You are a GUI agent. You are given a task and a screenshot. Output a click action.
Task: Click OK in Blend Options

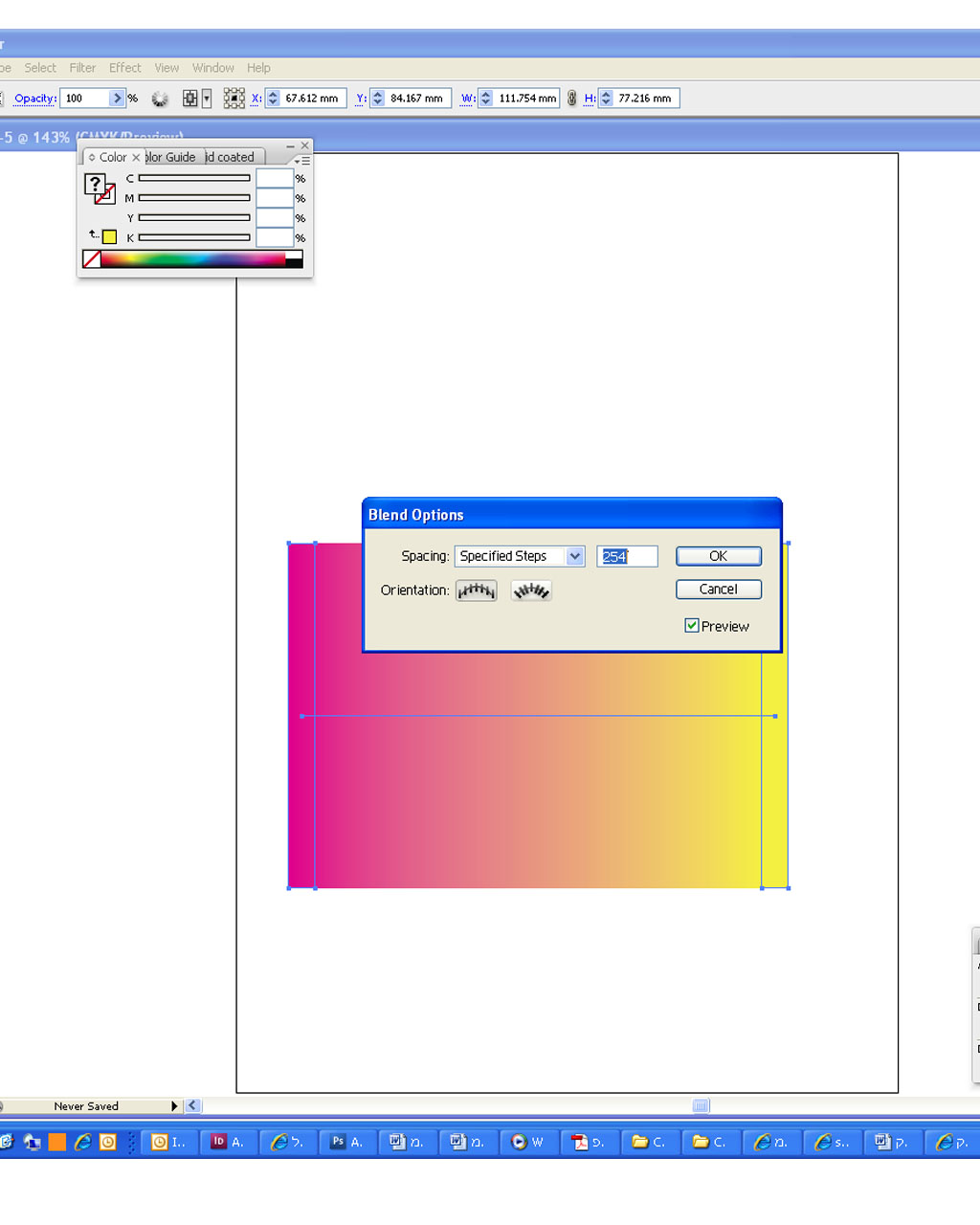coord(719,556)
